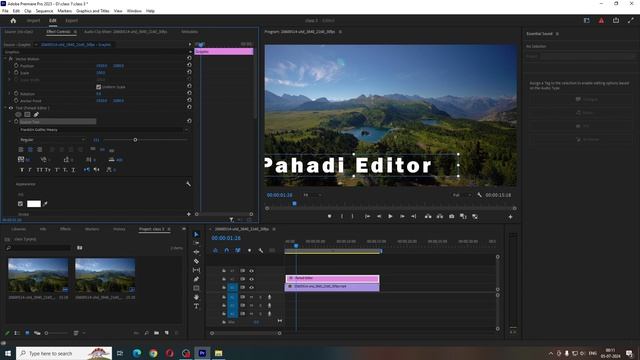Image resolution: width=640 pixels, height=360 pixels.
Task: Pick fill color with the eyedropper
Action: 45,204
